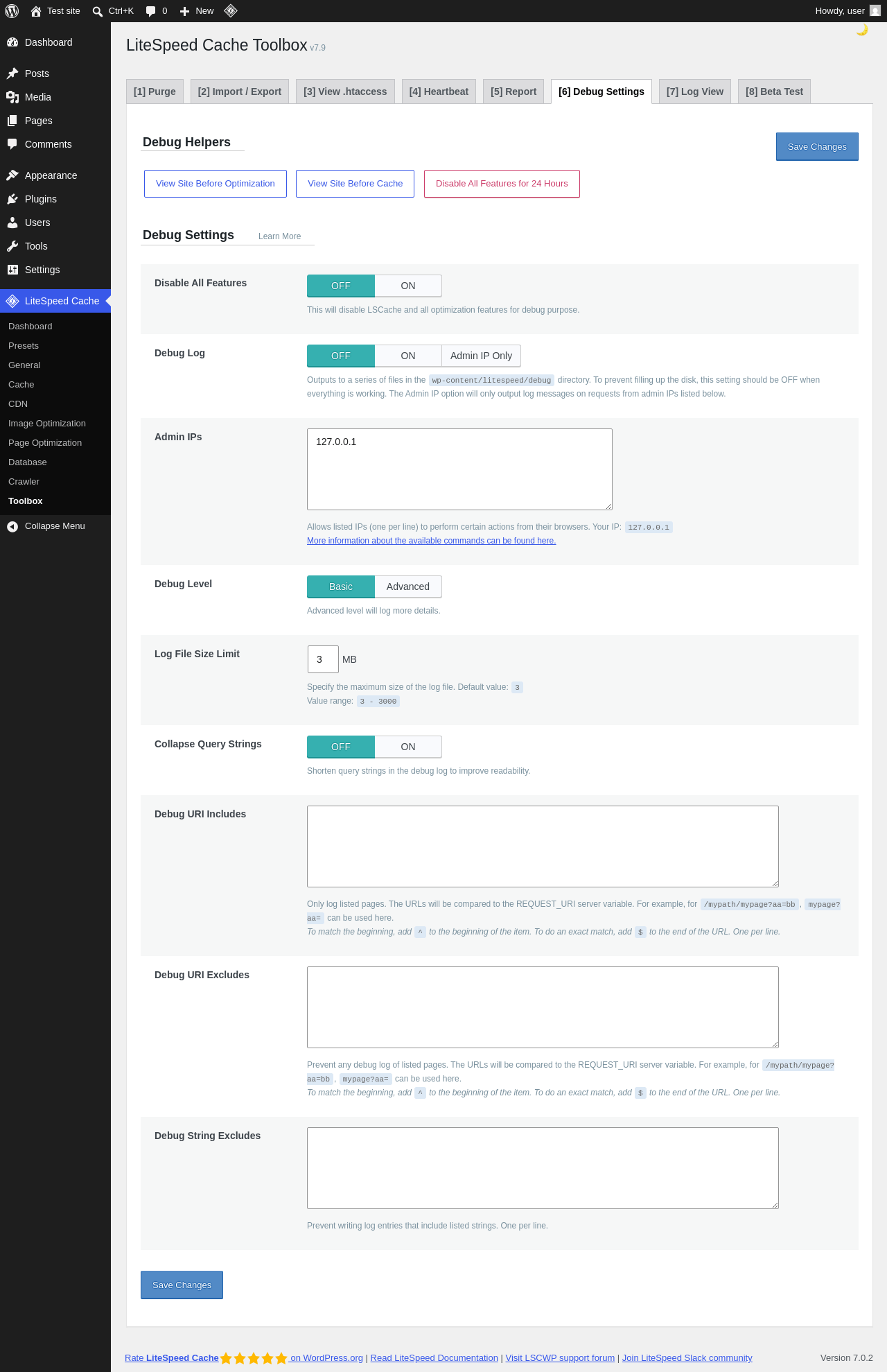Click View Site Before Optimization
Viewport: 887px width, 1372px height.
tap(216, 184)
